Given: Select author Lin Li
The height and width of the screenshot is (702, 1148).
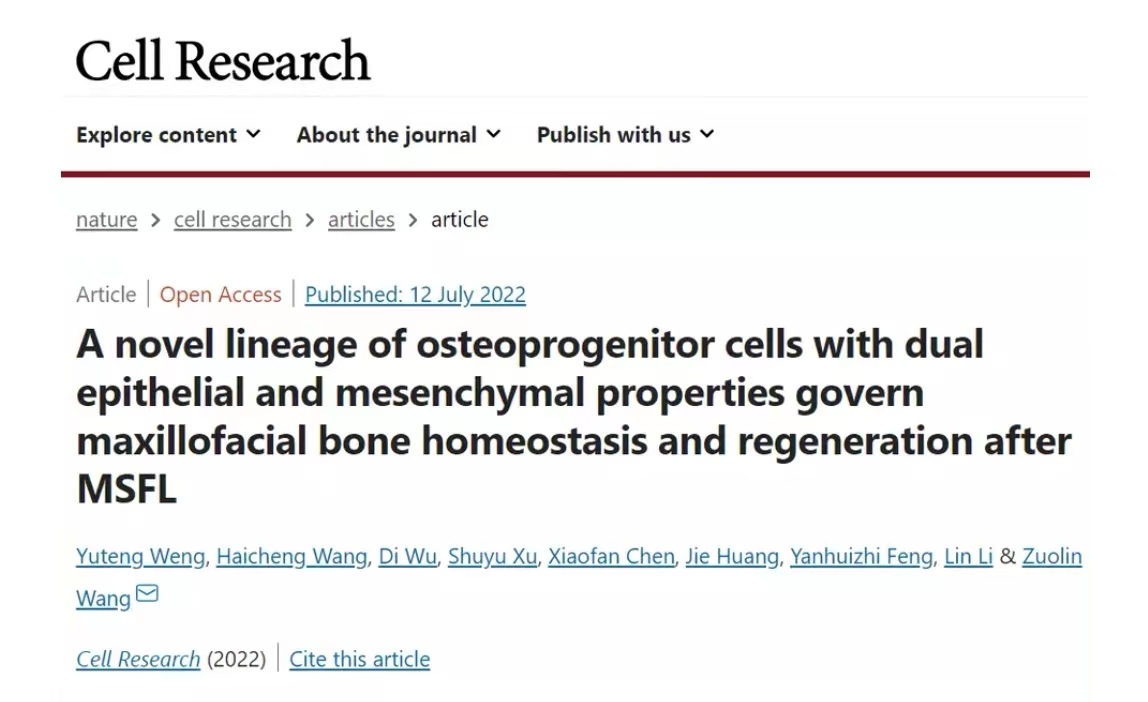Looking at the screenshot, I should (968, 557).
